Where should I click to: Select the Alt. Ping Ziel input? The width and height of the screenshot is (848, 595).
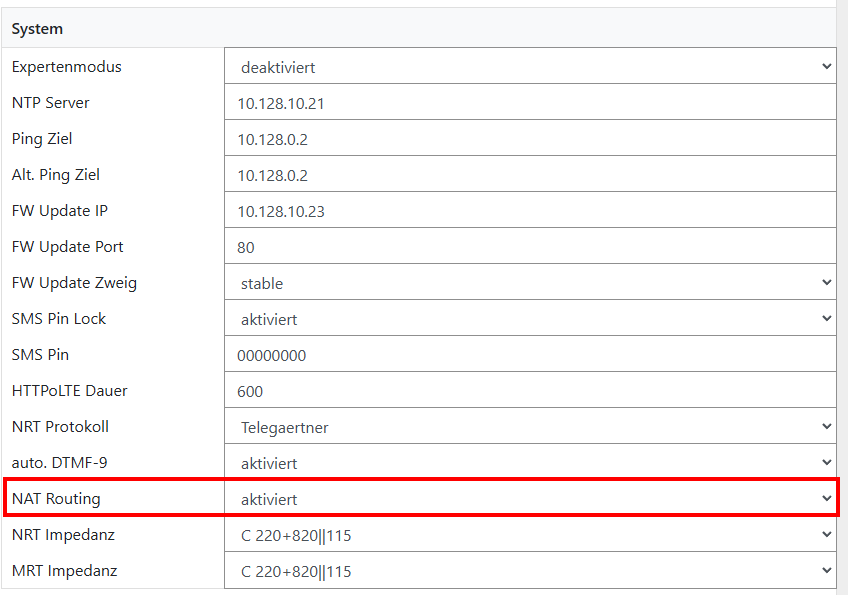[530, 175]
